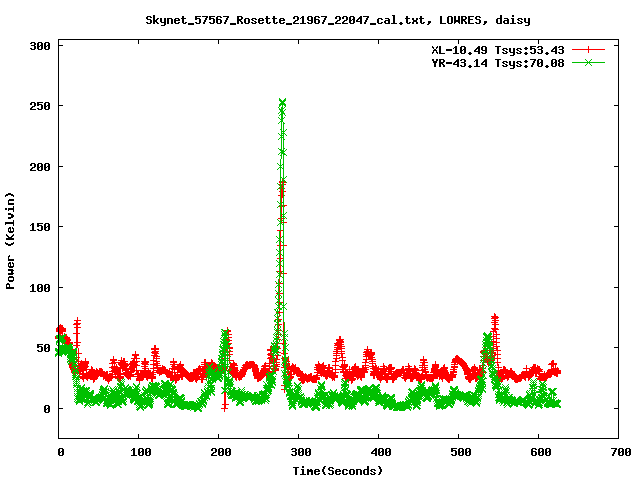The height and width of the screenshot is (480, 640).
Task: Click the y-axis tick label 200
Action: (x=40, y=167)
